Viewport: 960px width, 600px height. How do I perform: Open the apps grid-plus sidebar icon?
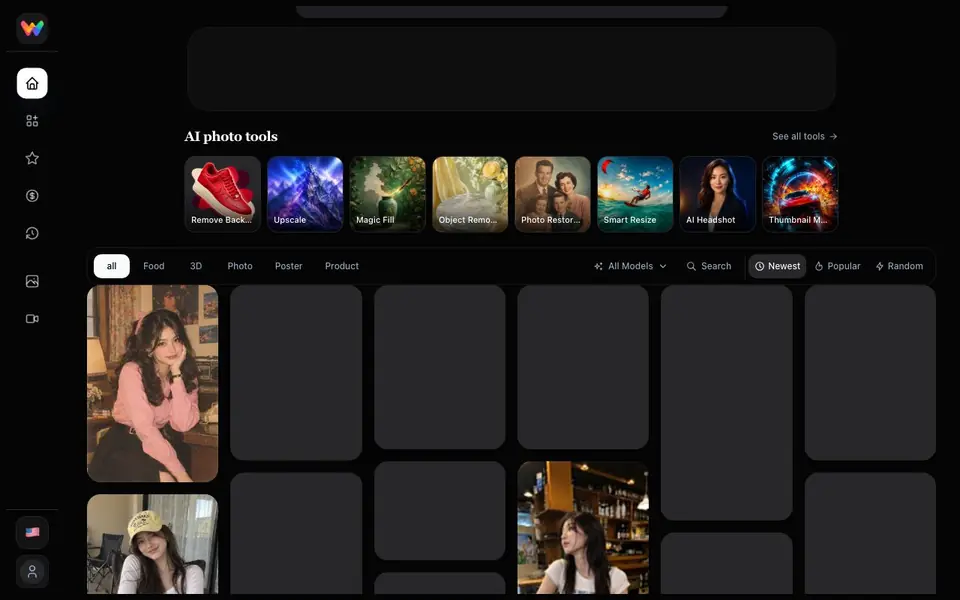(32, 121)
